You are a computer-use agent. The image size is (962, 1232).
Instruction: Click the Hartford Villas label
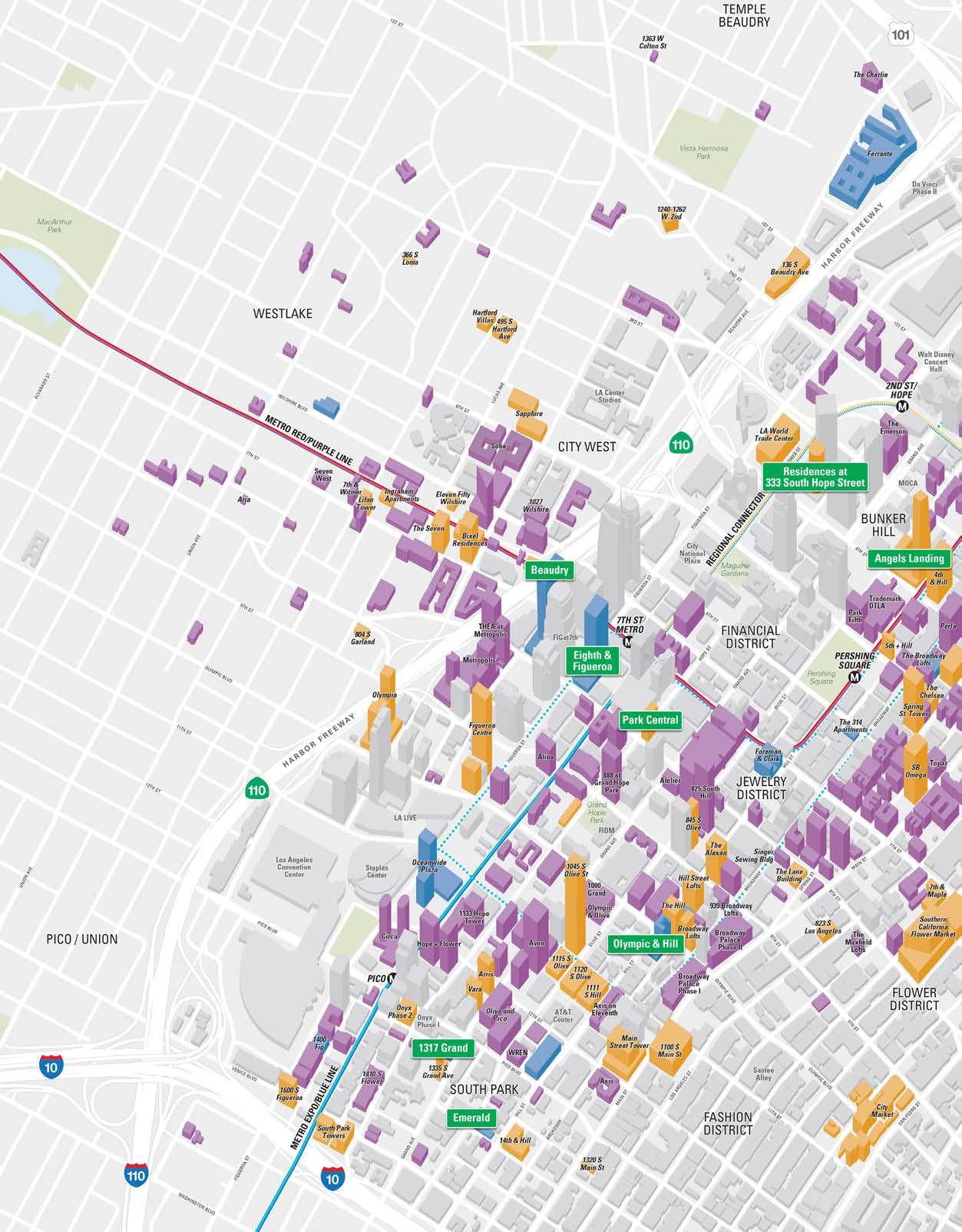[485, 316]
